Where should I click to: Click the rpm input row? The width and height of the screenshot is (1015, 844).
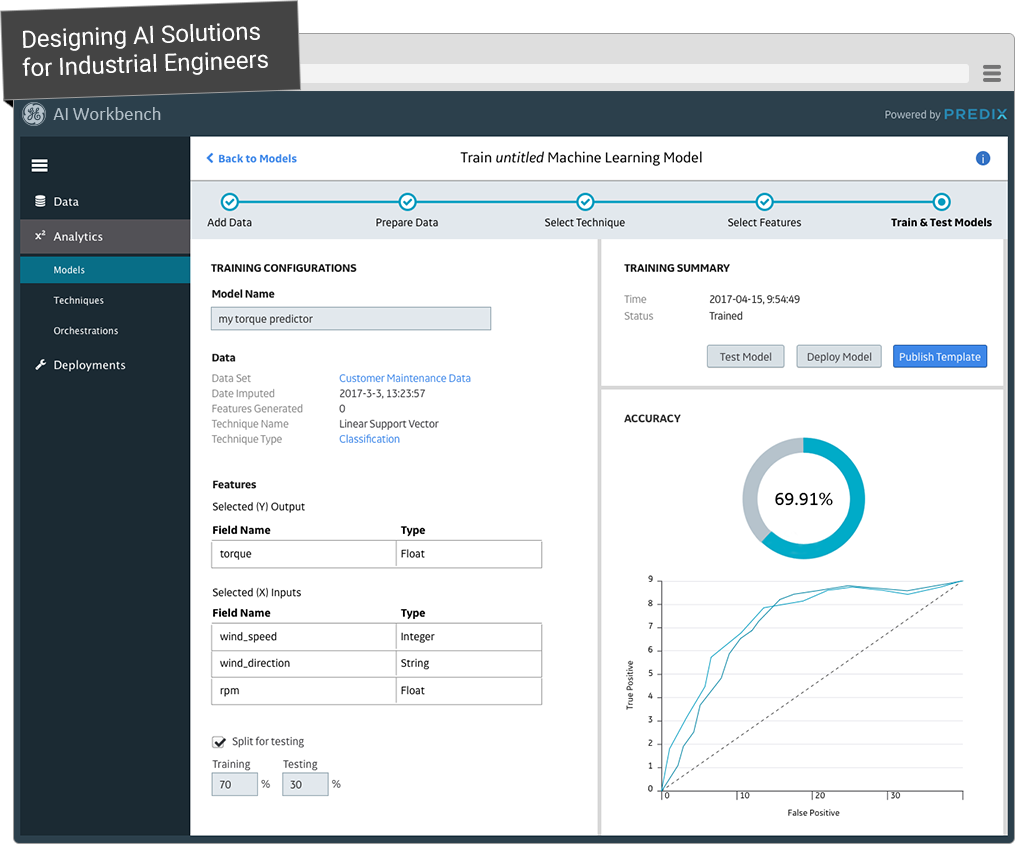click(377, 691)
